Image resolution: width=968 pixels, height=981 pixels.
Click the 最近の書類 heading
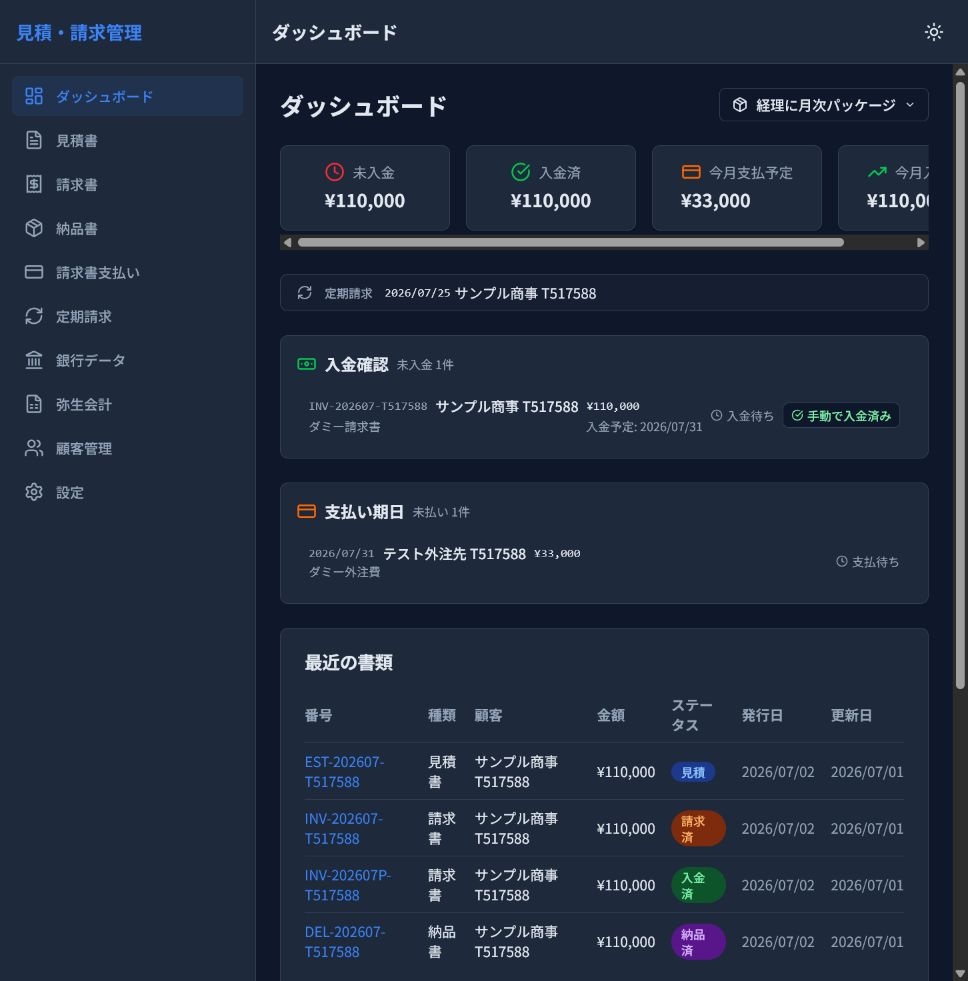[x=349, y=663]
